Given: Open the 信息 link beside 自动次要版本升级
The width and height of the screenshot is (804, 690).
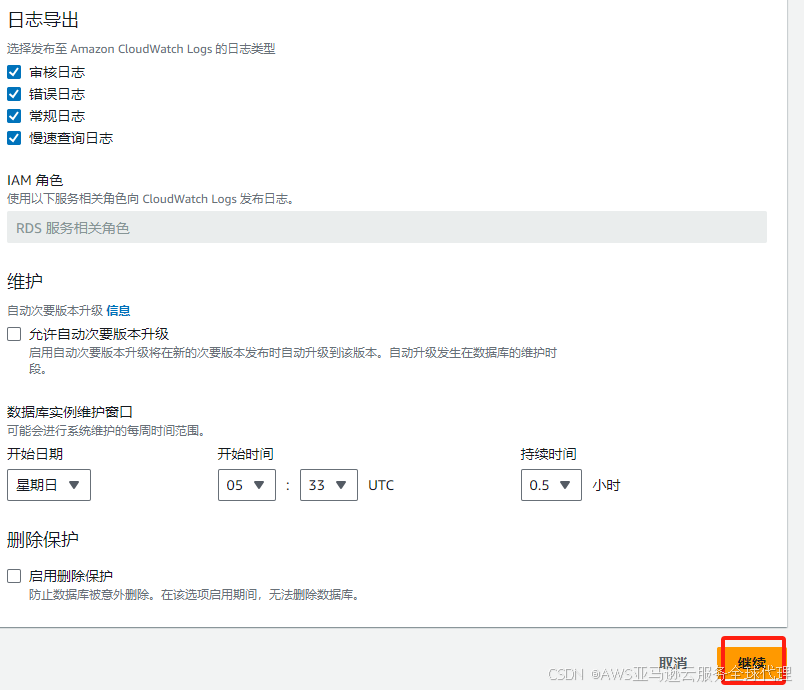Looking at the screenshot, I should (x=118, y=311).
